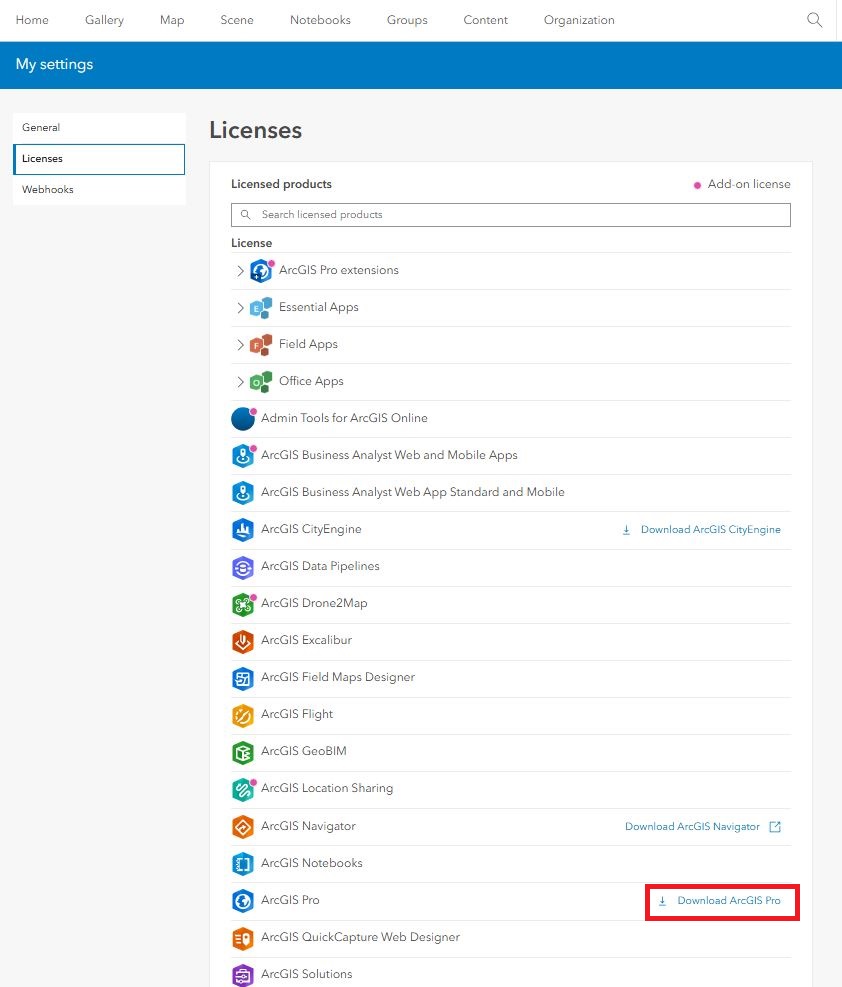Go to Map in the top navigation

pyautogui.click(x=172, y=20)
